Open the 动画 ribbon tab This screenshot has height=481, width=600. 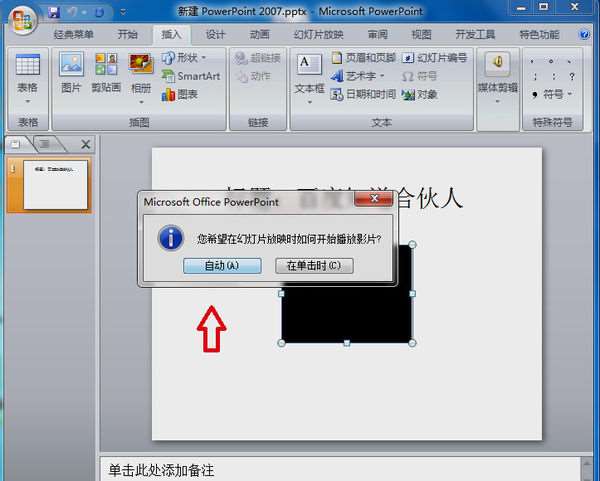click(x=259, y=35)
